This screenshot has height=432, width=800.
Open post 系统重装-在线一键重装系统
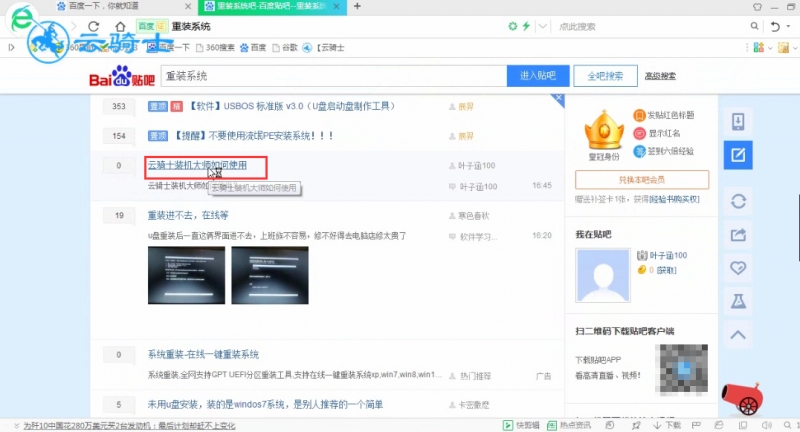(x=203, y=354)
